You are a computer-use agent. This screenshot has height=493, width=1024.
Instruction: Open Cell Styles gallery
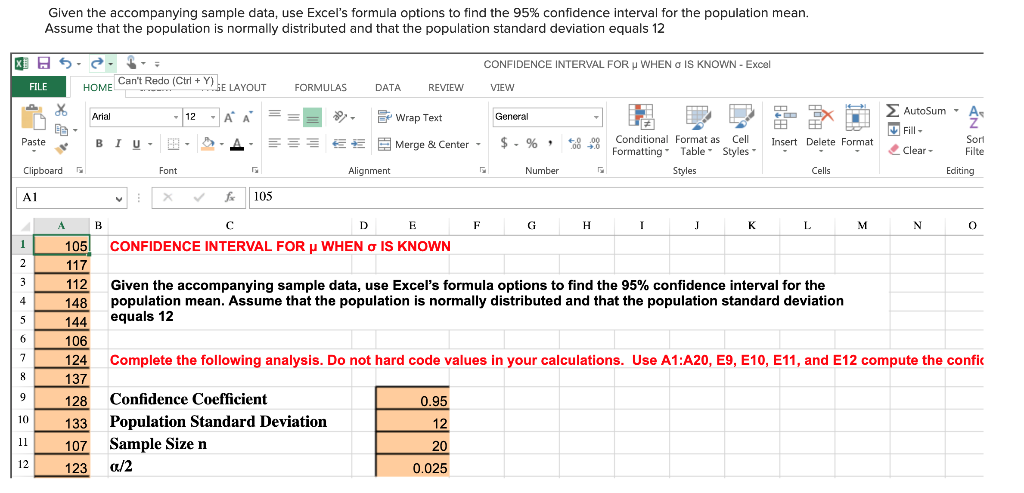[x=740, y=131]
